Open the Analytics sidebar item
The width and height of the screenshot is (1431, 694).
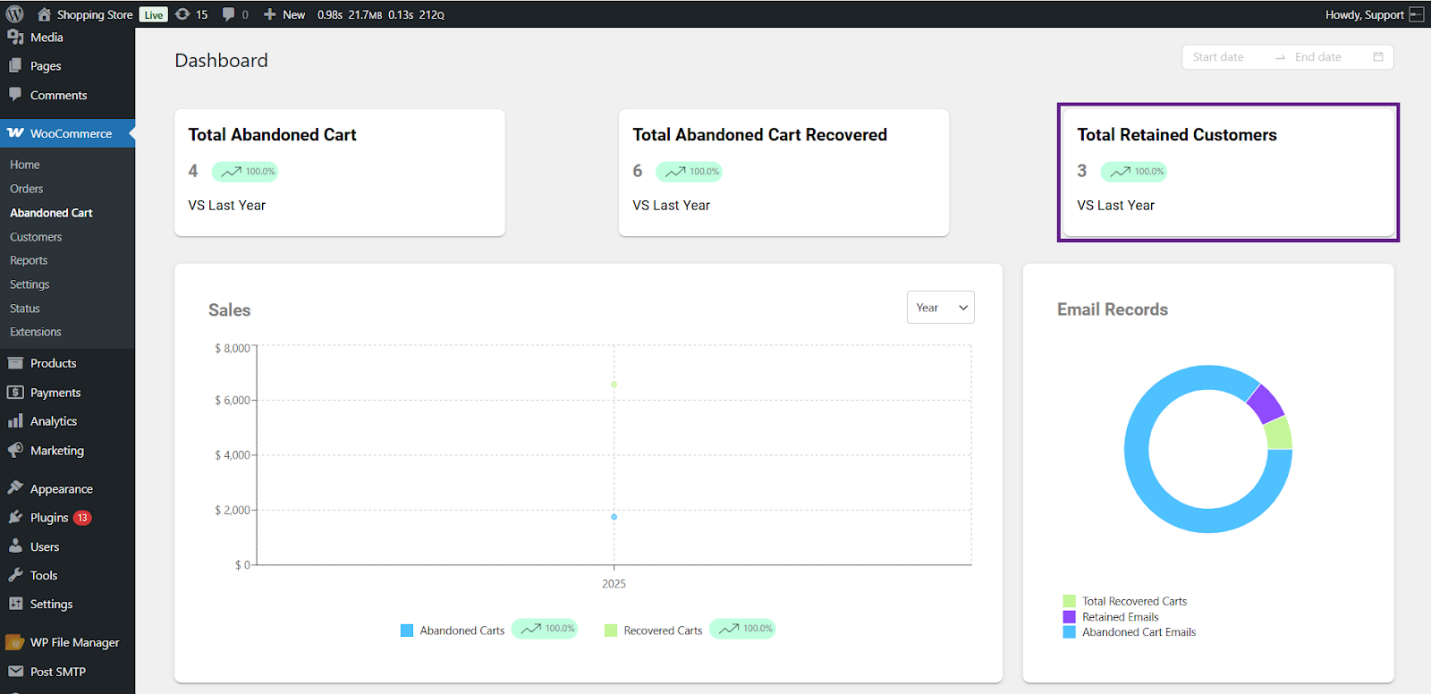53,421
